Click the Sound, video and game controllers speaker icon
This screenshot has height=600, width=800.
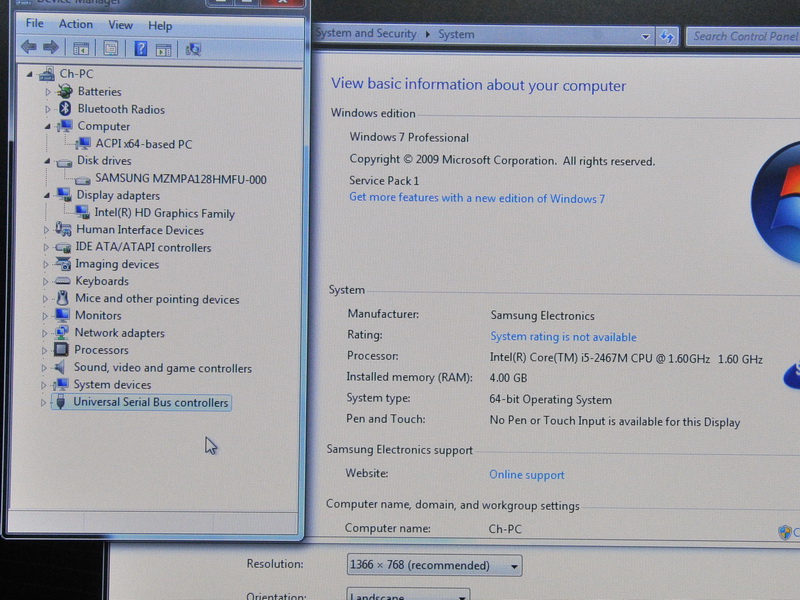tap(60, 367)
